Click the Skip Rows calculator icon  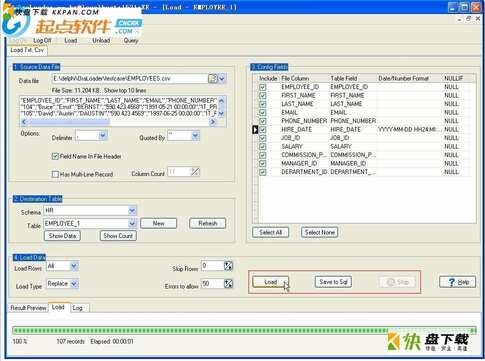tap(228, 266)
